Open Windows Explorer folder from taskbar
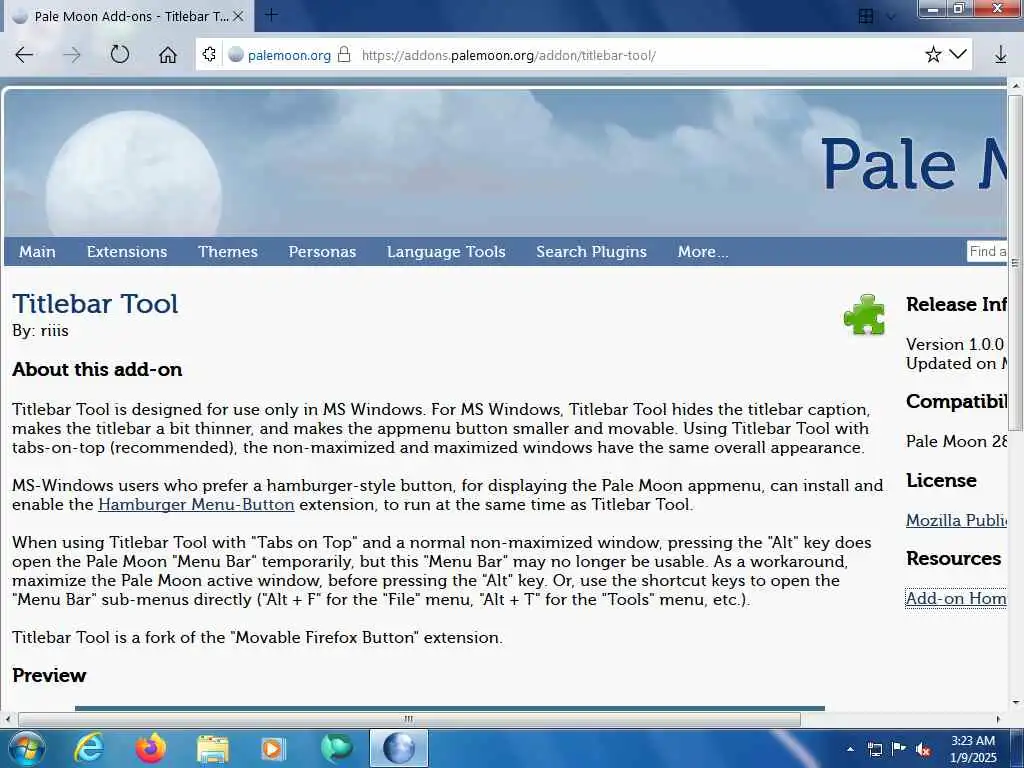The width and height of the screenshot is (1024, 768). coord(212,749)
